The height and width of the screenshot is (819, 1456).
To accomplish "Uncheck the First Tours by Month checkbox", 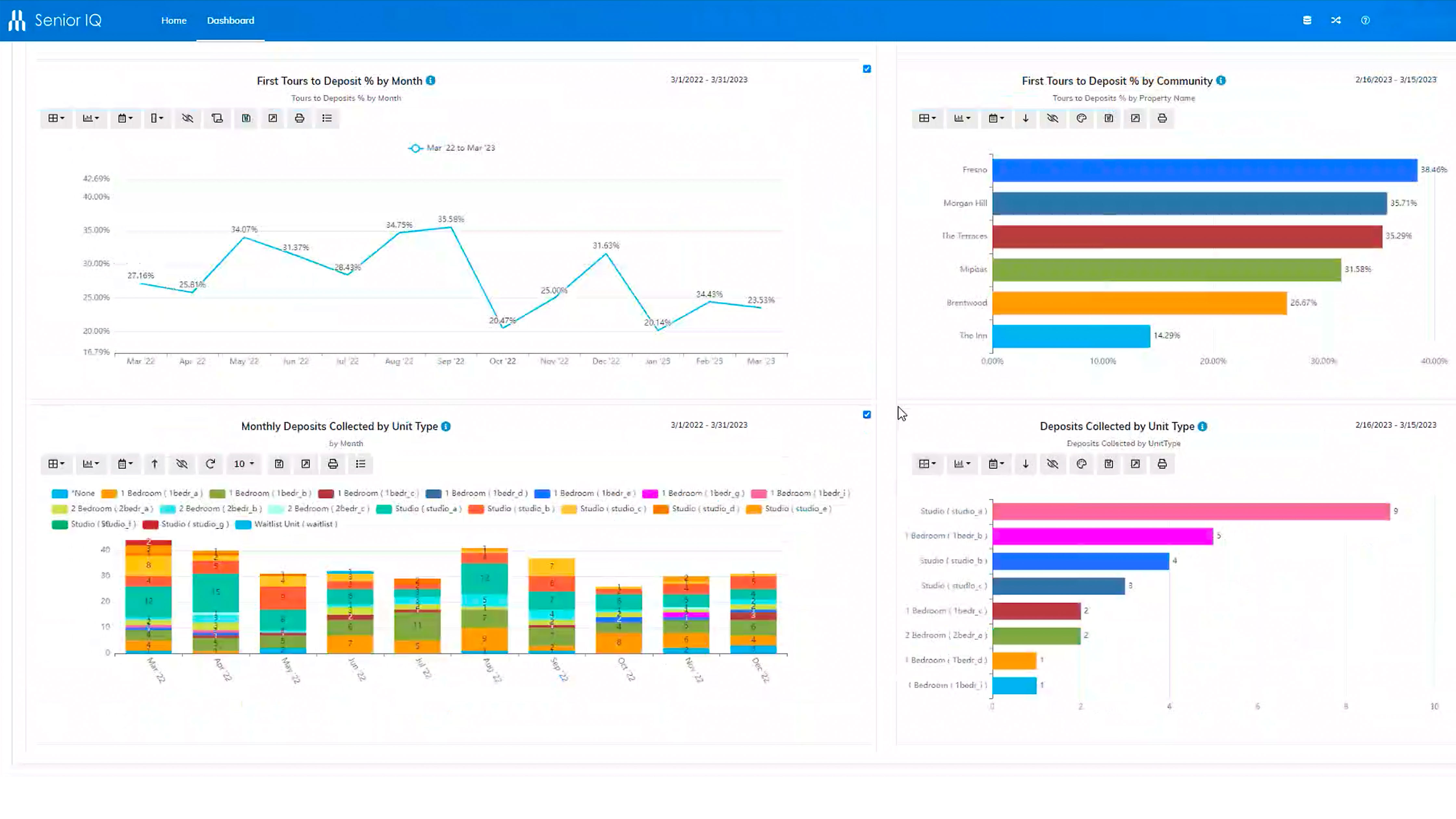I will (x=866, y=69).
